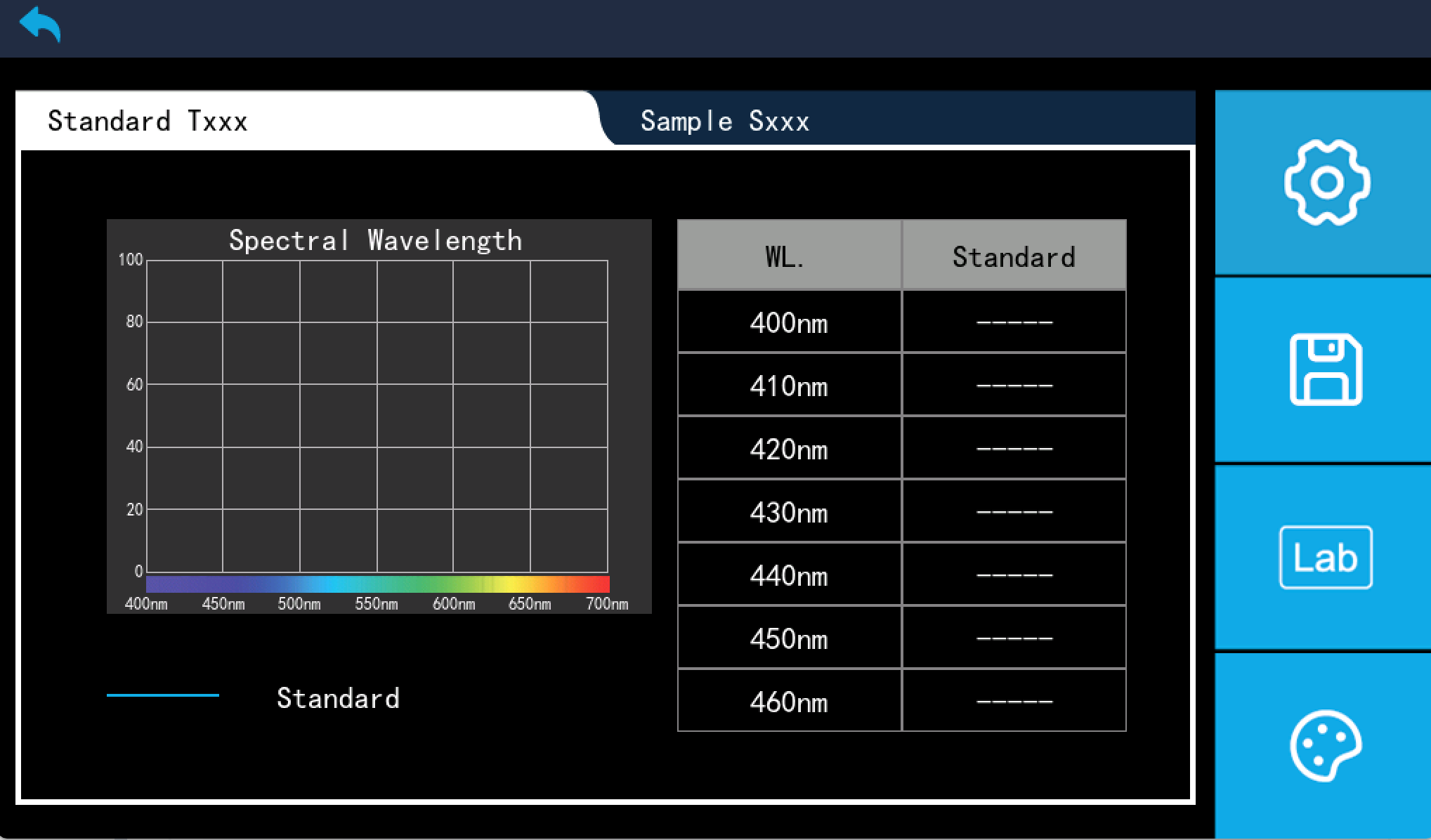1431x840 pixels.
Task: Select the 400nm wavelength row
Action: tap(788, 323)
